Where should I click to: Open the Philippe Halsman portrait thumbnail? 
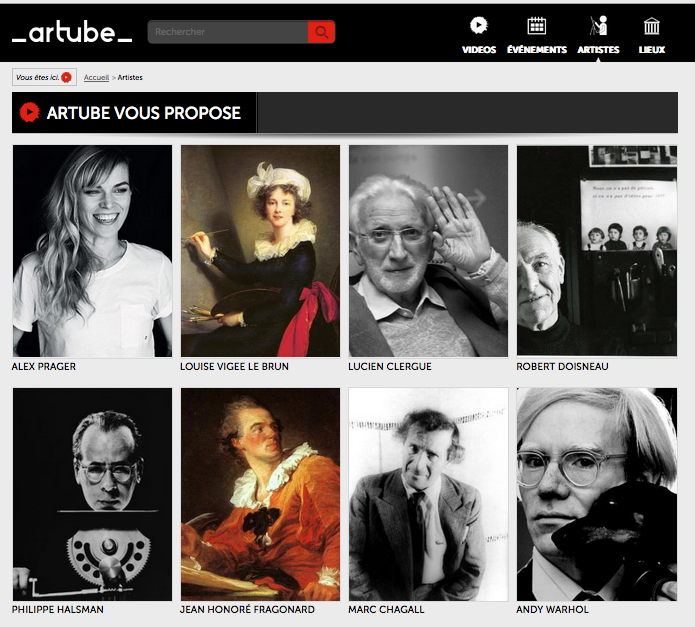[92, 495]
